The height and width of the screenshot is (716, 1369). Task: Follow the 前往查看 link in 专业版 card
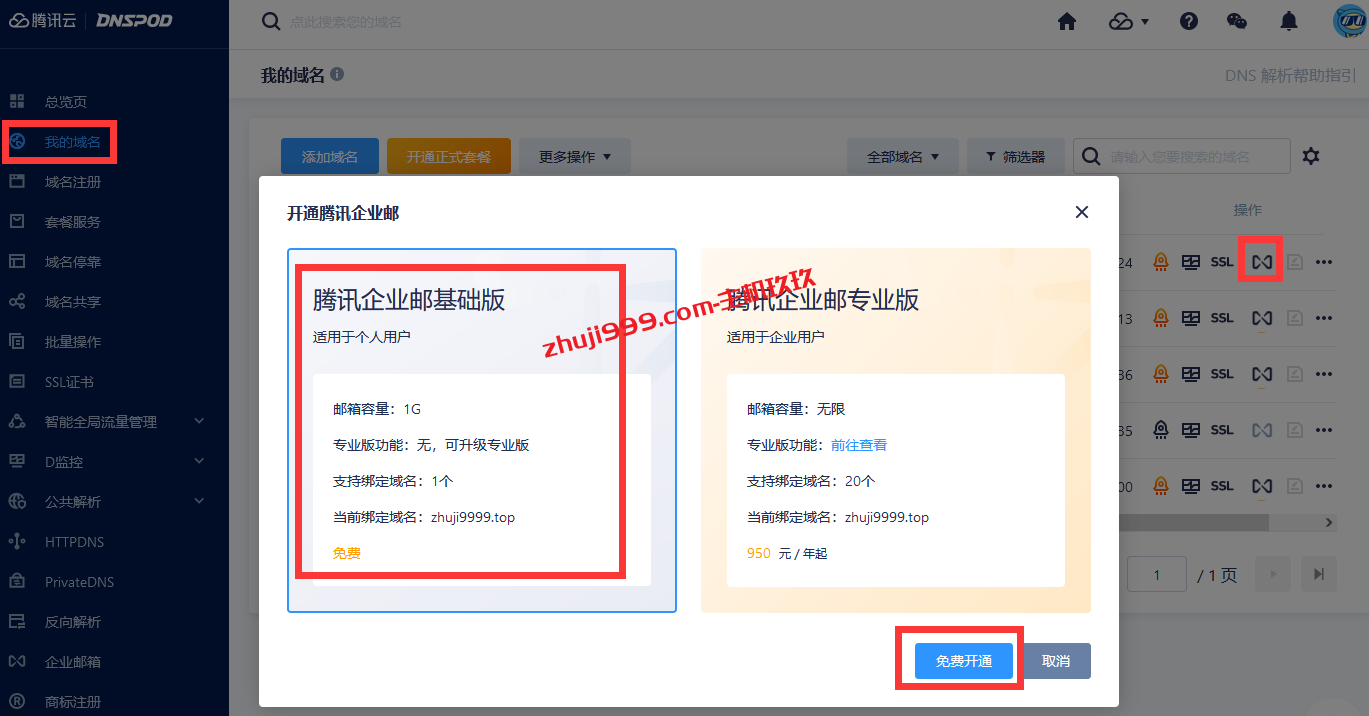coord(859,445)
